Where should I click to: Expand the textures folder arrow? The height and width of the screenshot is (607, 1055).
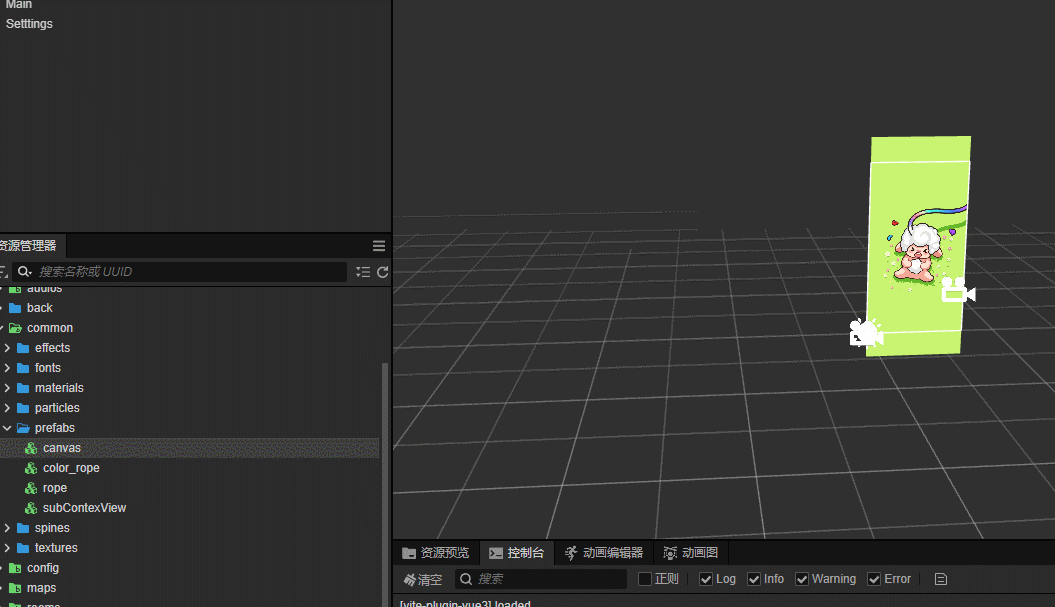click(7, 548)
